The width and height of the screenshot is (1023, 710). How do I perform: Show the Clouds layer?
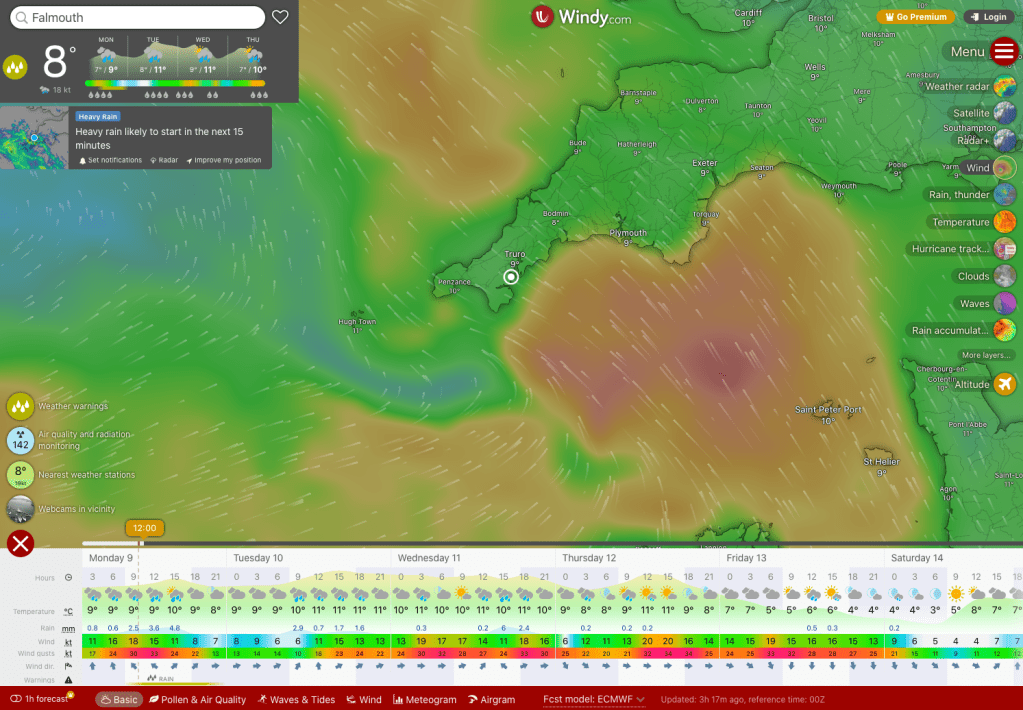pyautogui.click(x=1004, y=277)
